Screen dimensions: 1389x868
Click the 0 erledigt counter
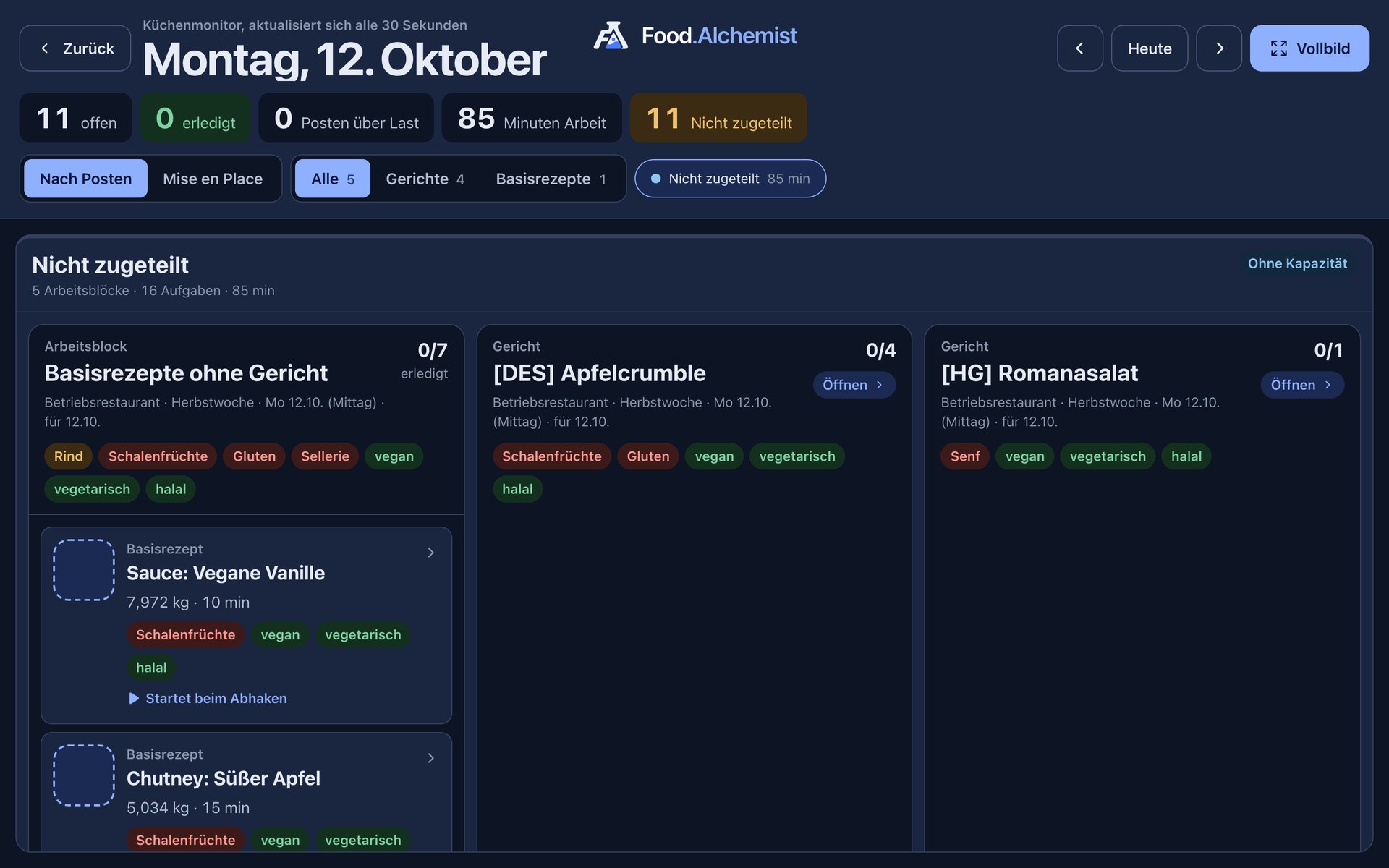point(195,118)
